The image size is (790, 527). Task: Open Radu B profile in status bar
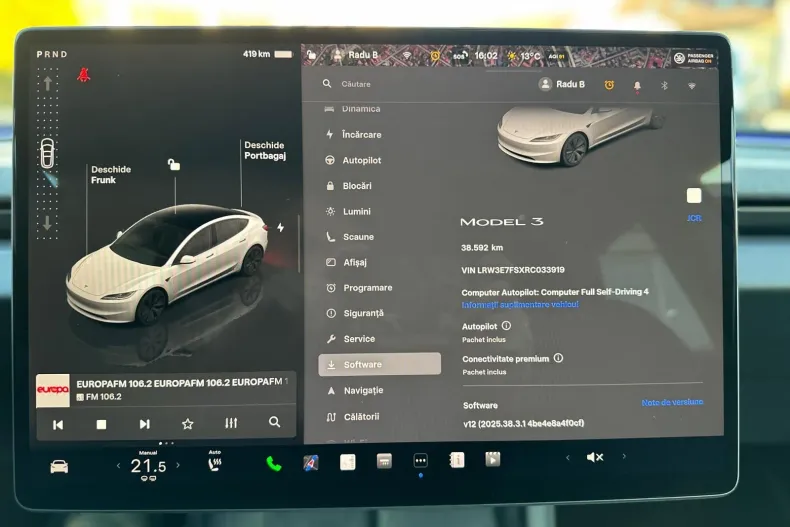coord(356,55)
